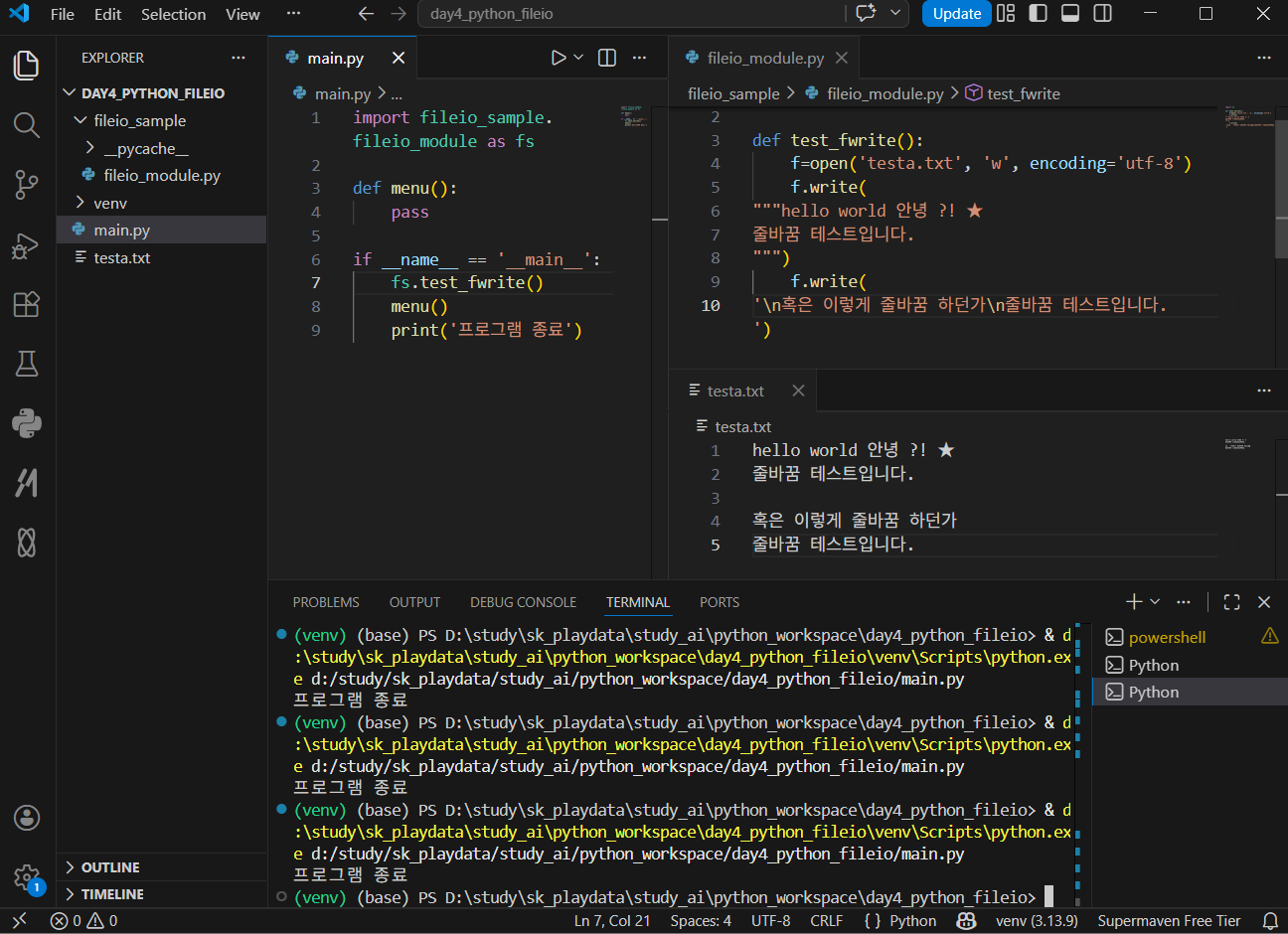The height and width of the screenshot is (934, 1288).
Task: Switch to the OUTPUT panel tab
Action: (x=414, y=602)
